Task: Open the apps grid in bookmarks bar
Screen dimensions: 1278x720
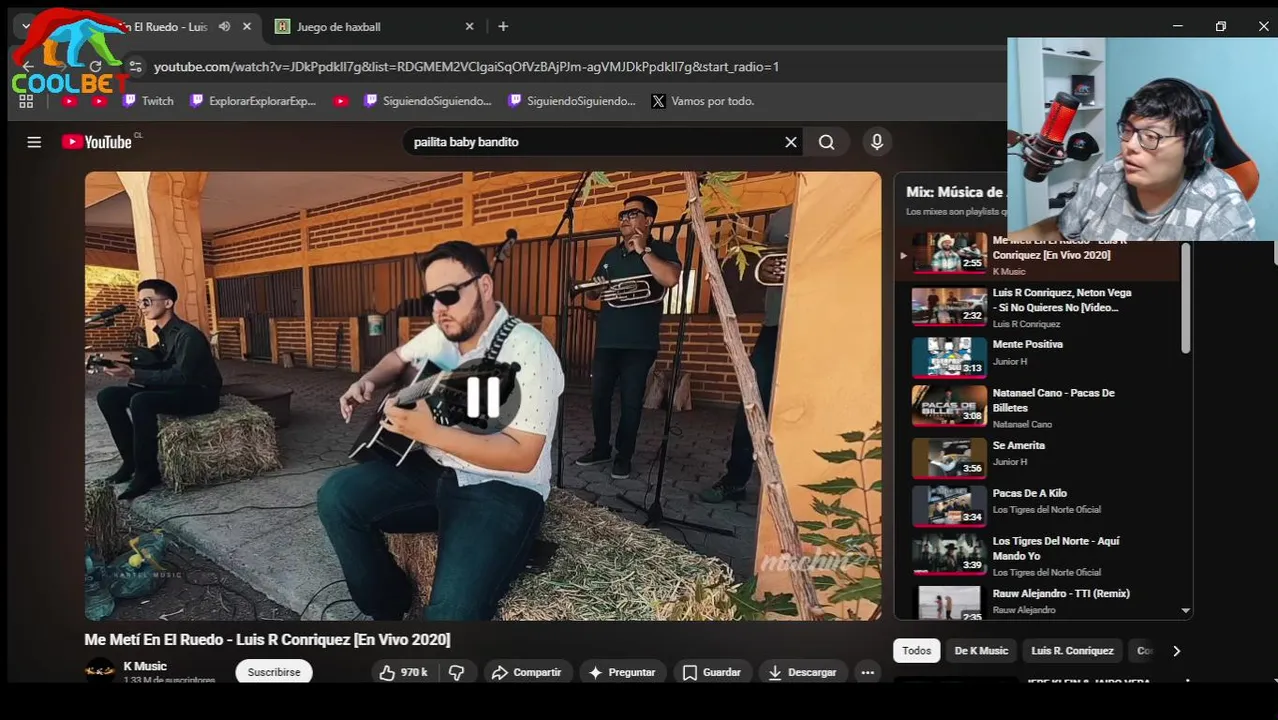Action: coord(26,101)
